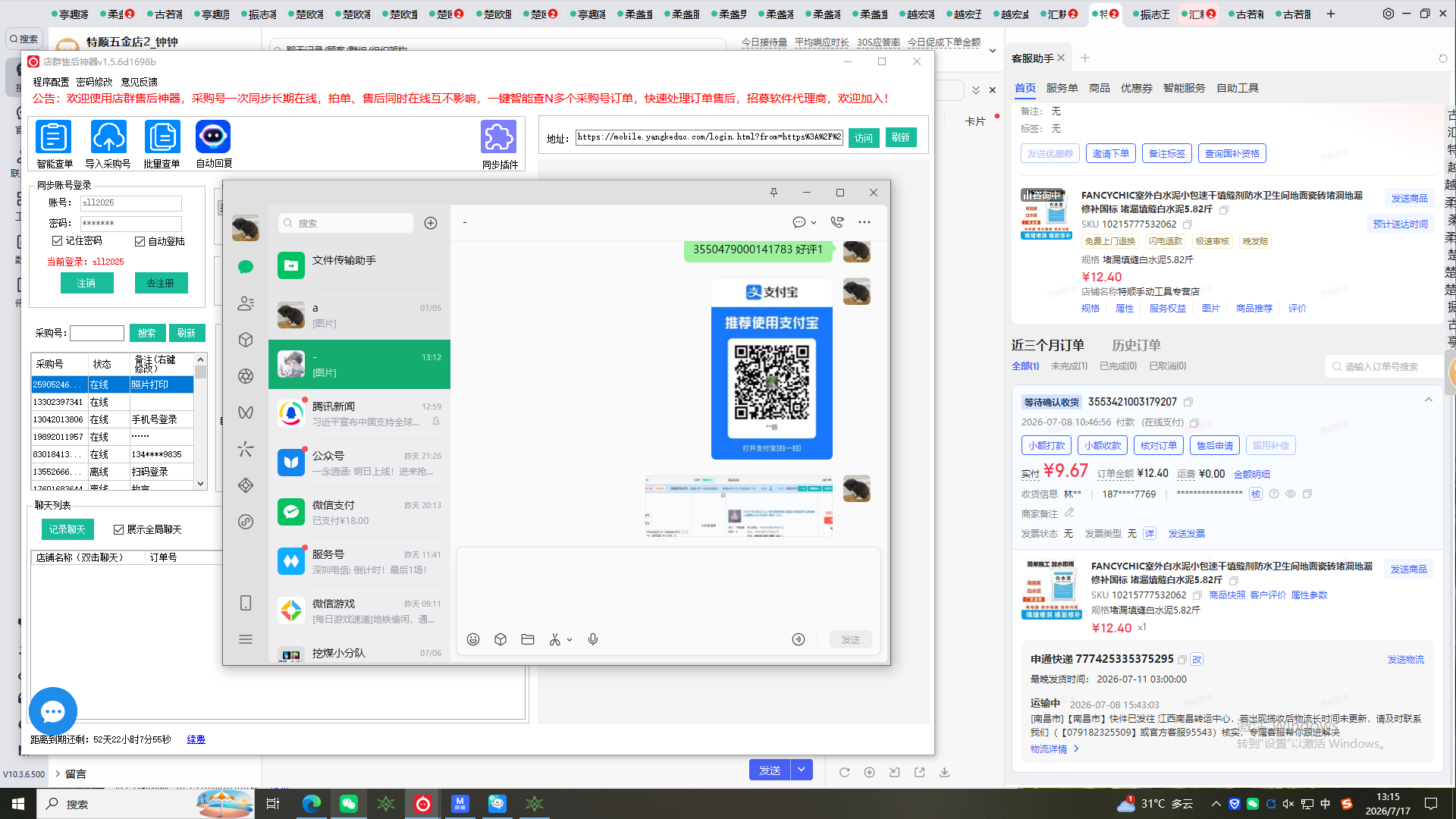Click 售后申请 button on order
Image resolution: width=1456 pixels, height=819 pixels.
(1215, 445)
